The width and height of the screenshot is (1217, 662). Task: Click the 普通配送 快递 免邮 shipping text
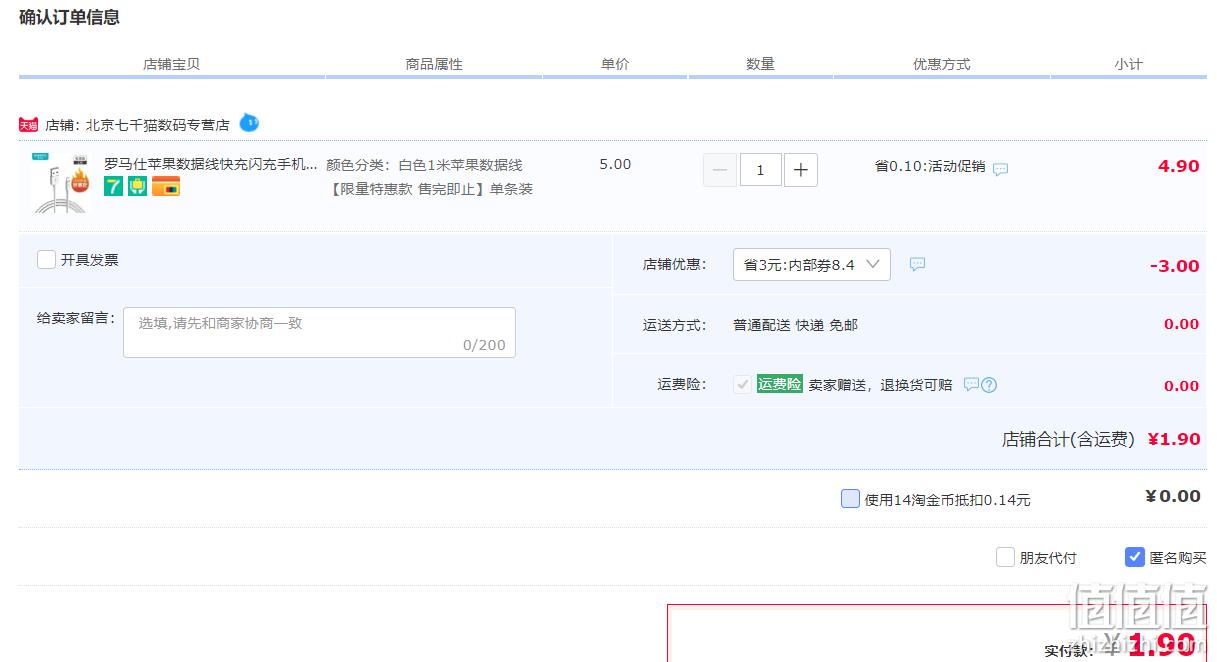(795, 325)
